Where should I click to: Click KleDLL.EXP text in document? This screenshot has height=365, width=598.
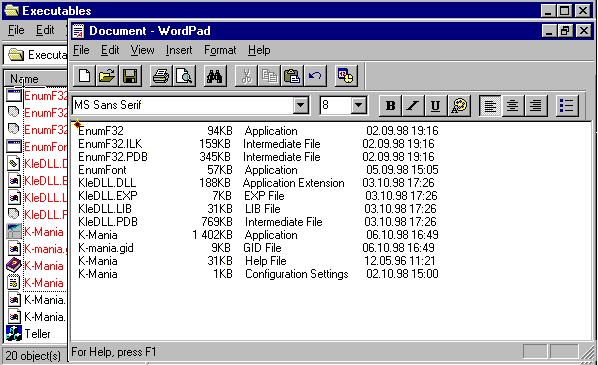[x=108, y=196]
